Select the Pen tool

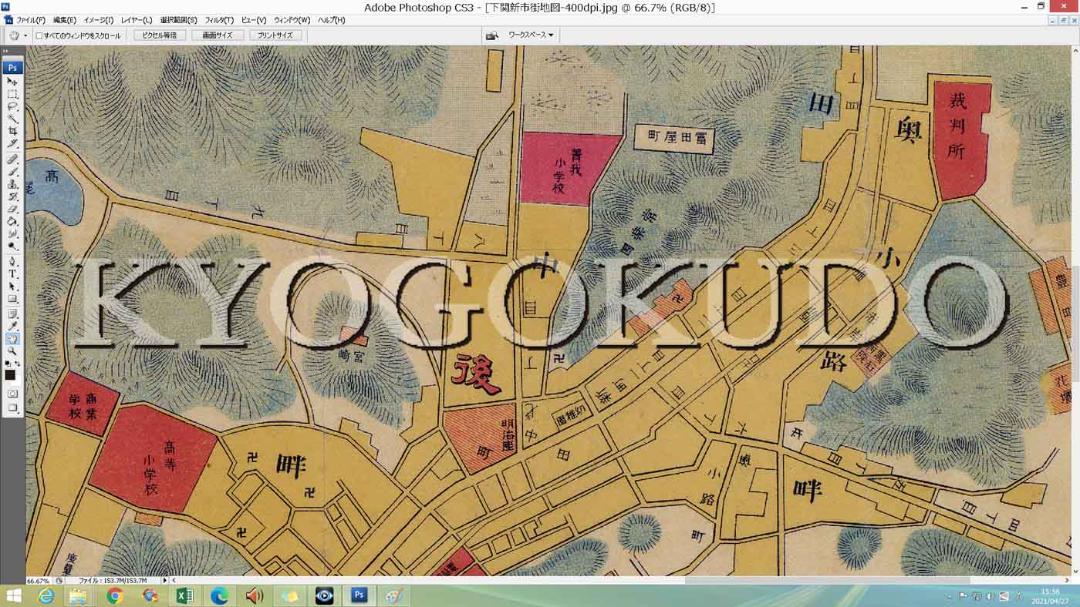tap(12, 262)
